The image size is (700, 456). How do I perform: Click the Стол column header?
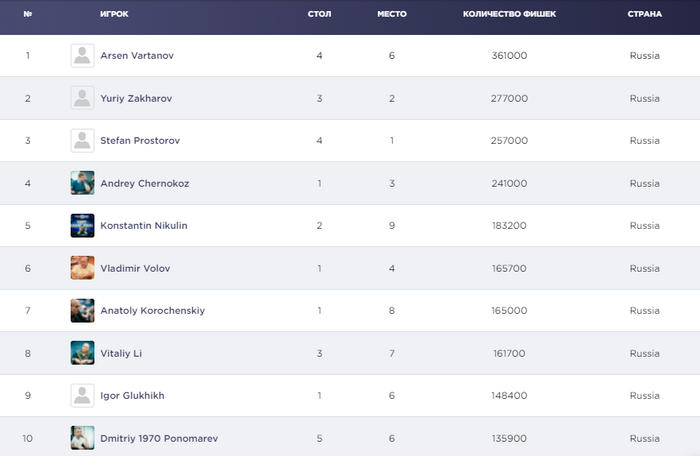319,14
